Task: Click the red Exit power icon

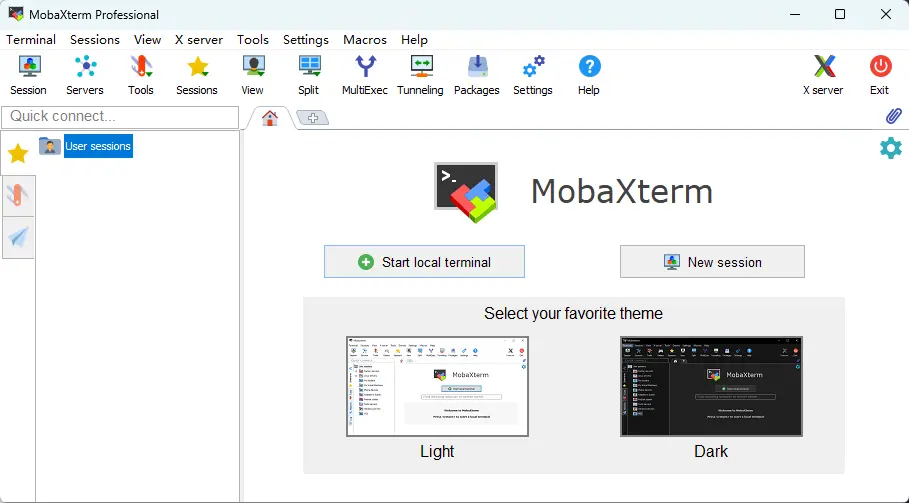Action: pyautogui.click(x=880, y=66)
